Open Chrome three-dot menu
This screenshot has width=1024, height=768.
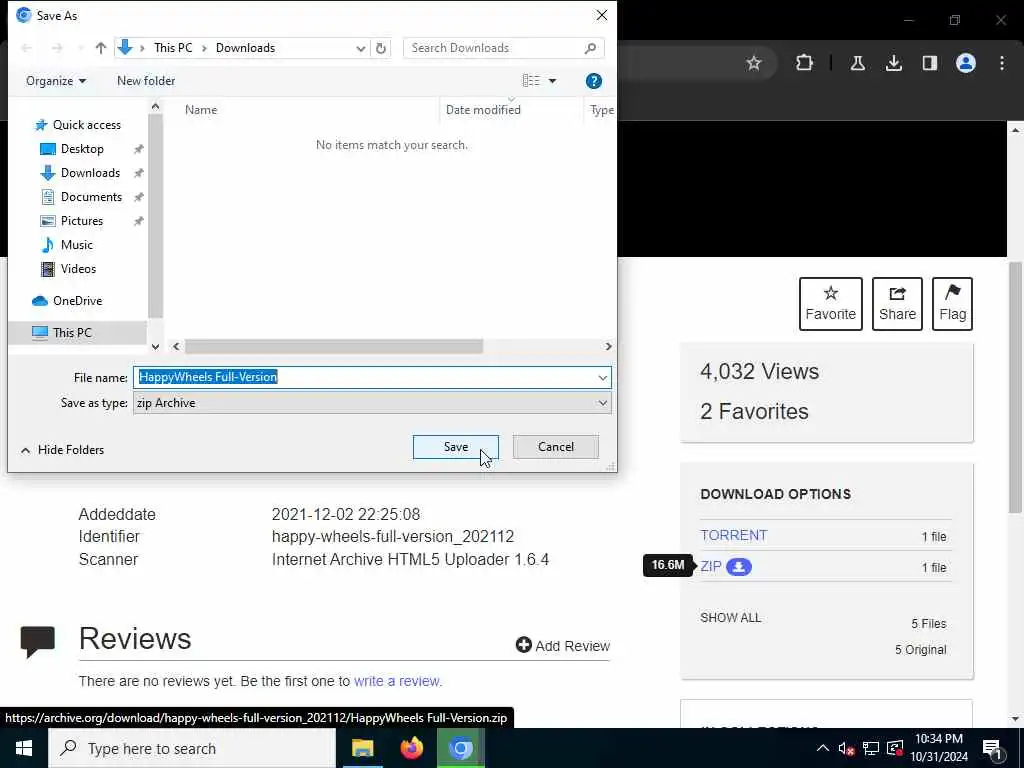[x=1002, y=63]
